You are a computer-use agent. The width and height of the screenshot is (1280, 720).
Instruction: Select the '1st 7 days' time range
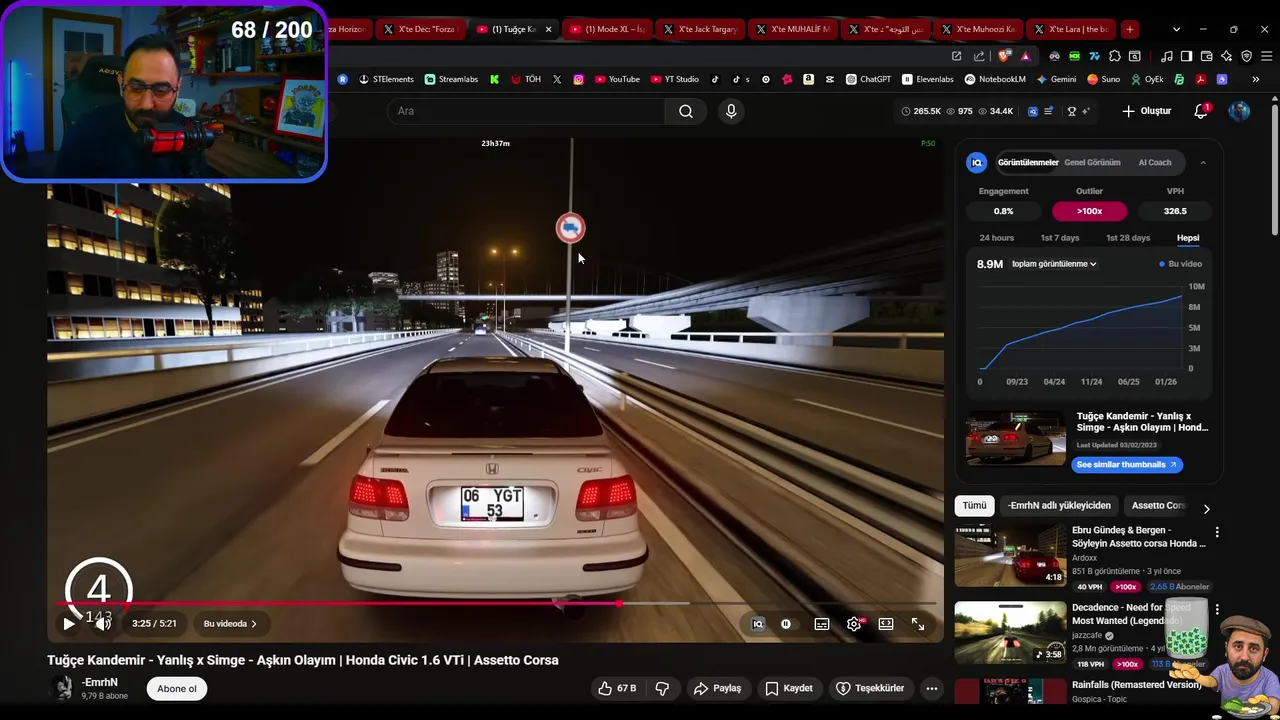(x=1060, y=238)
